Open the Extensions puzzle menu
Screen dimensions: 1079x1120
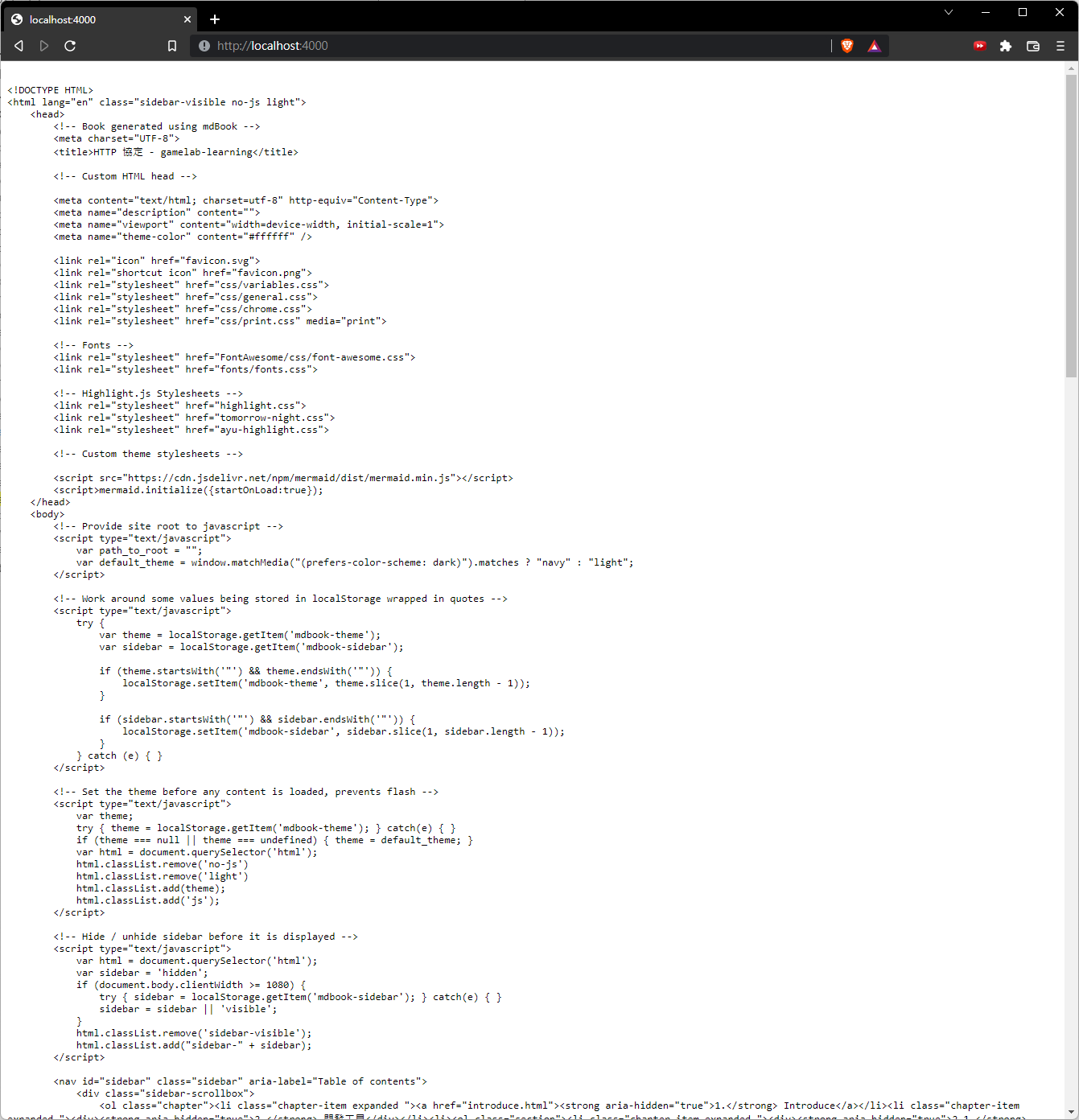tap(1006, 46)
